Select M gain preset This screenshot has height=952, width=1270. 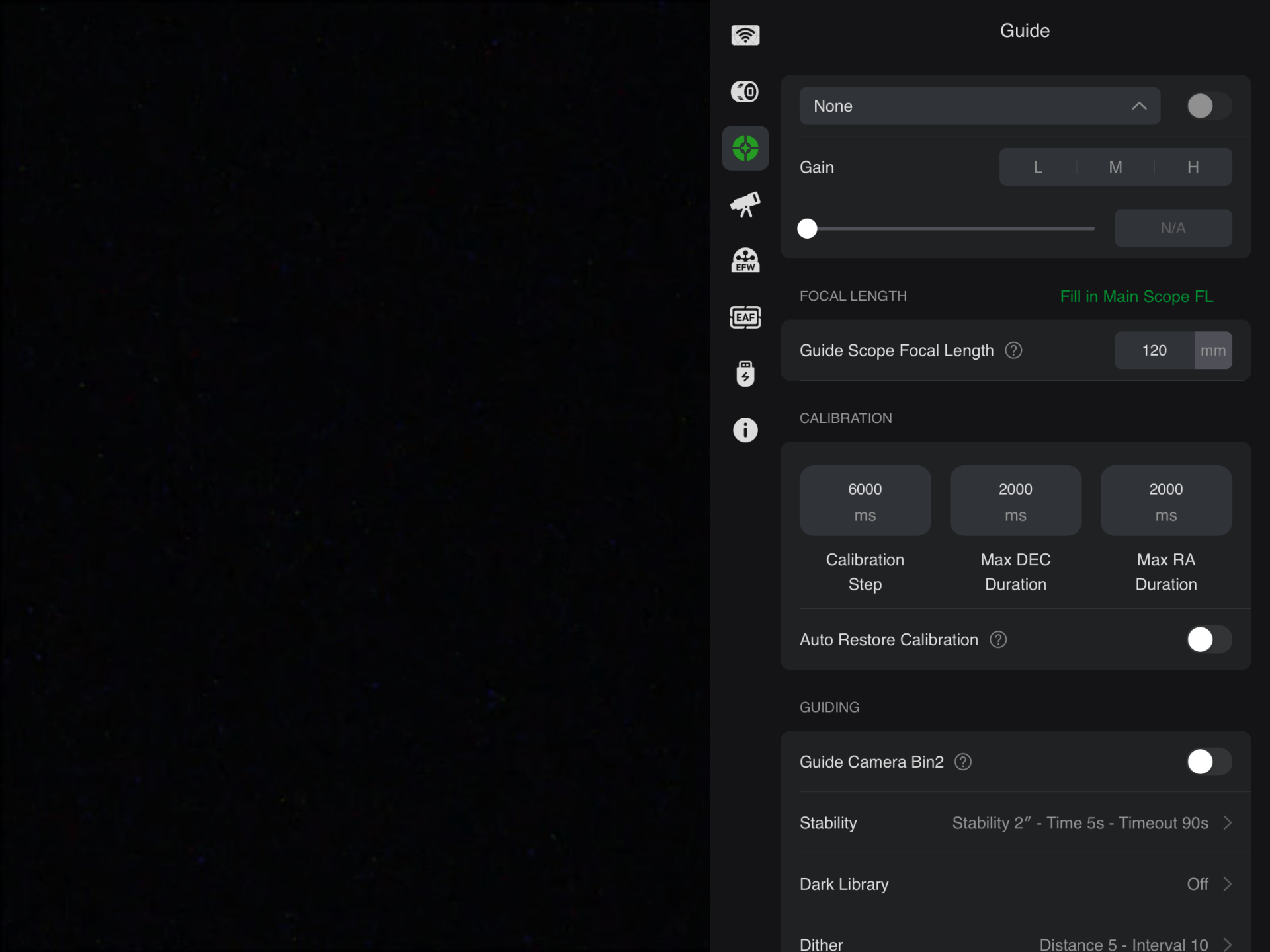coord(1115,167)
